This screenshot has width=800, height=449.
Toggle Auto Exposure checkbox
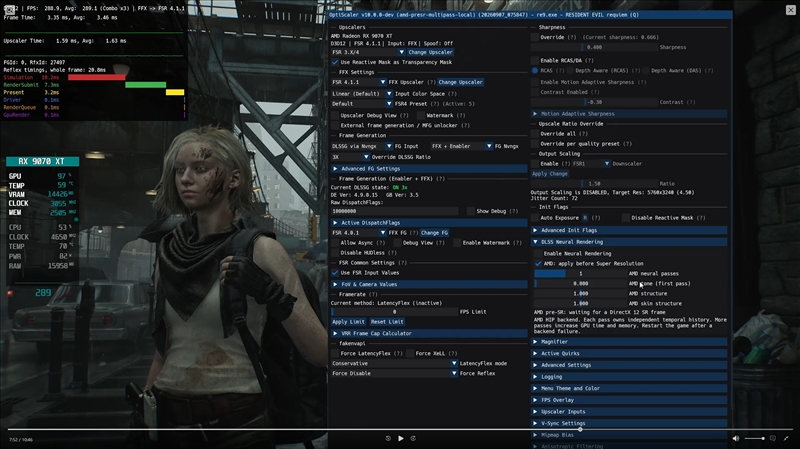click(x=535, y=218)
